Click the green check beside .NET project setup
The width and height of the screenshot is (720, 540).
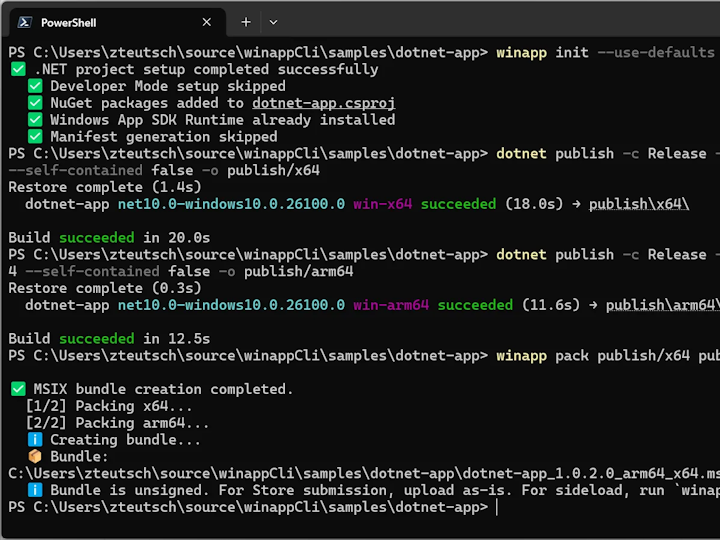(x=18, y=69)
